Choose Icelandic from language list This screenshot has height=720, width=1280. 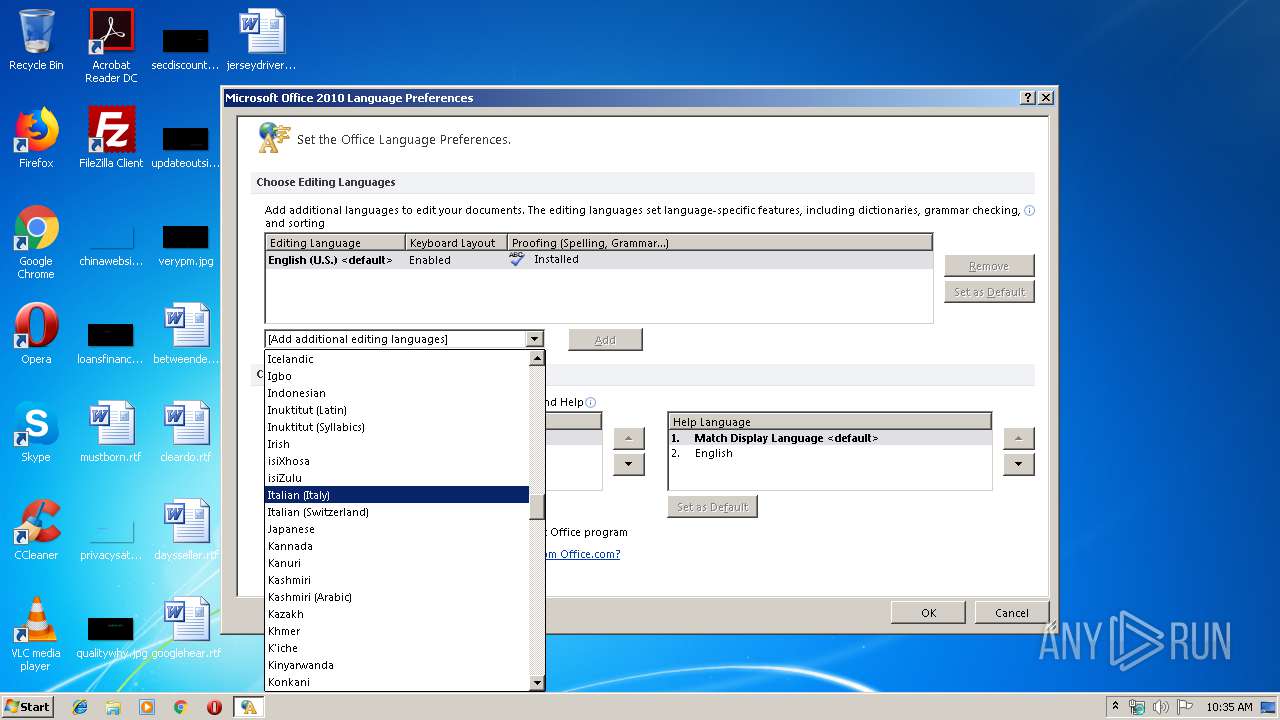[x=397, y=359]
